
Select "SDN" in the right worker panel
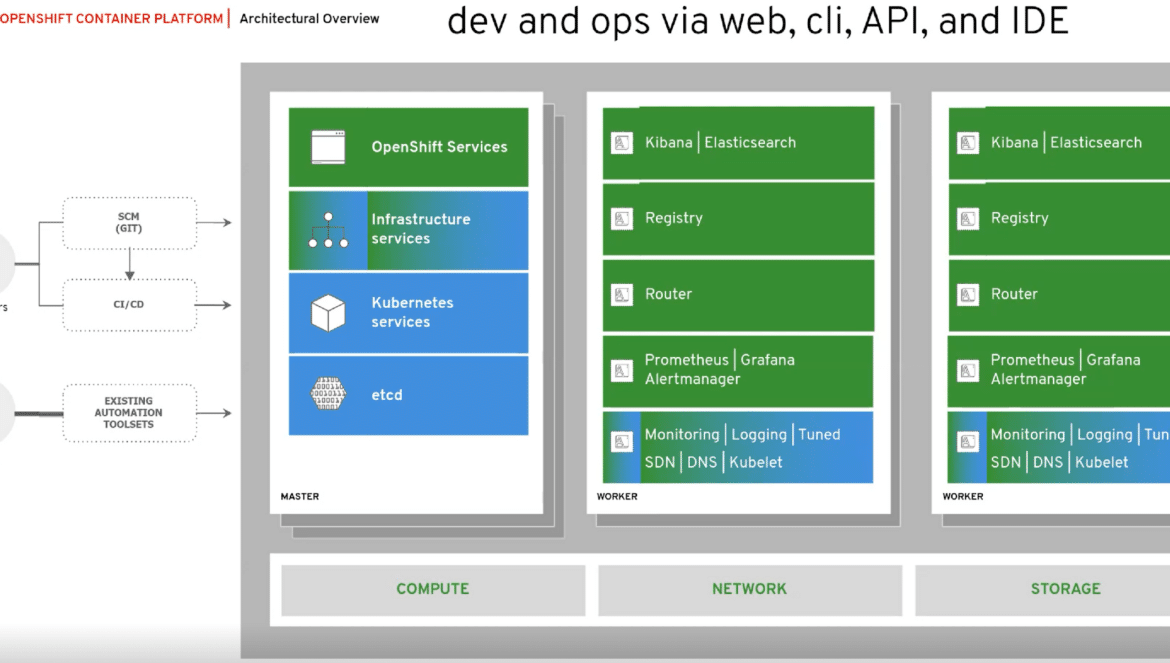(1006, 462)
